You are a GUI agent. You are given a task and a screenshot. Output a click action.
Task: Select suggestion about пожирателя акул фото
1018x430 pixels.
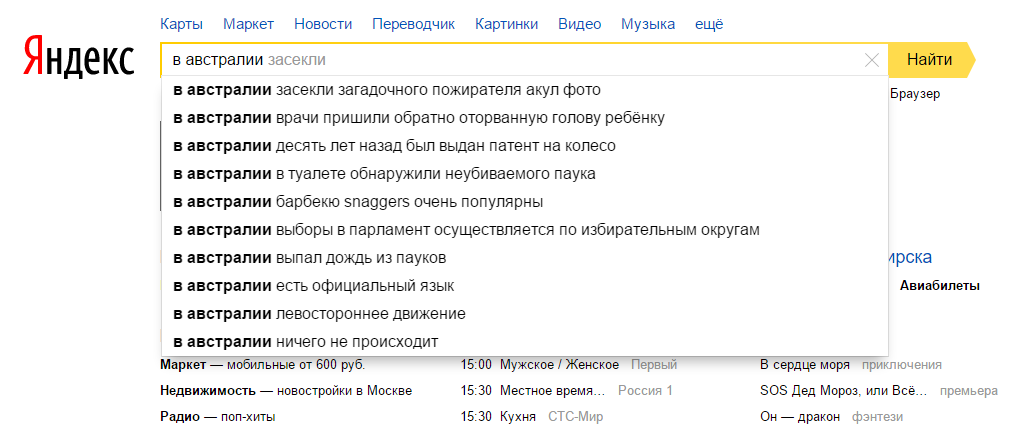pos(525,90)
